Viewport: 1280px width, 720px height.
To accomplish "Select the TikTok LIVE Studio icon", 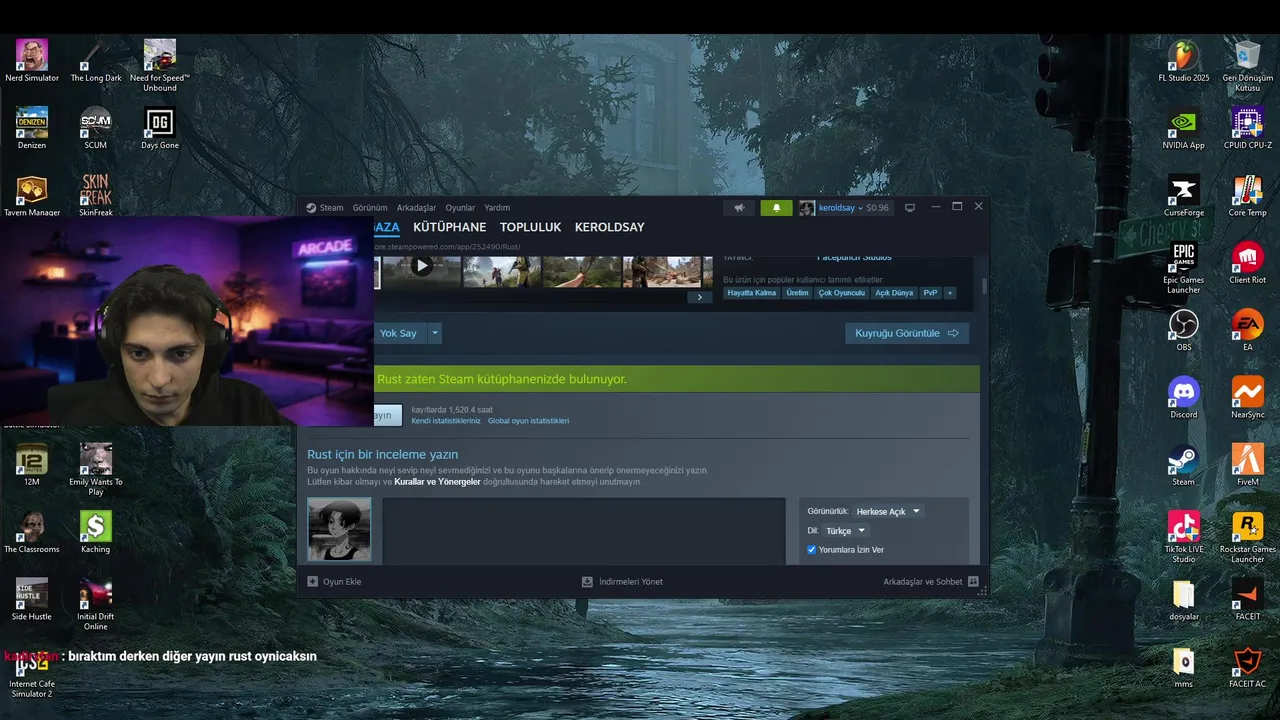I will (x=1184, y=535).
